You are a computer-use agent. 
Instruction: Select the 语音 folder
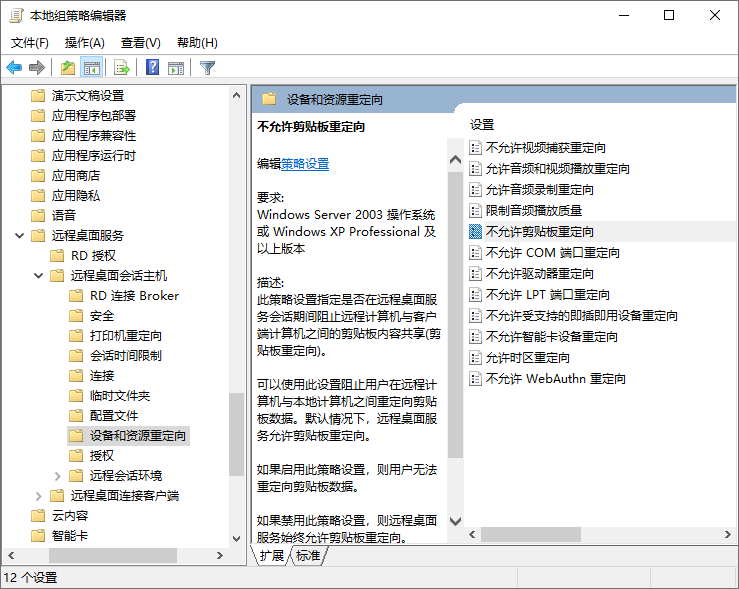tap(64, 216)
